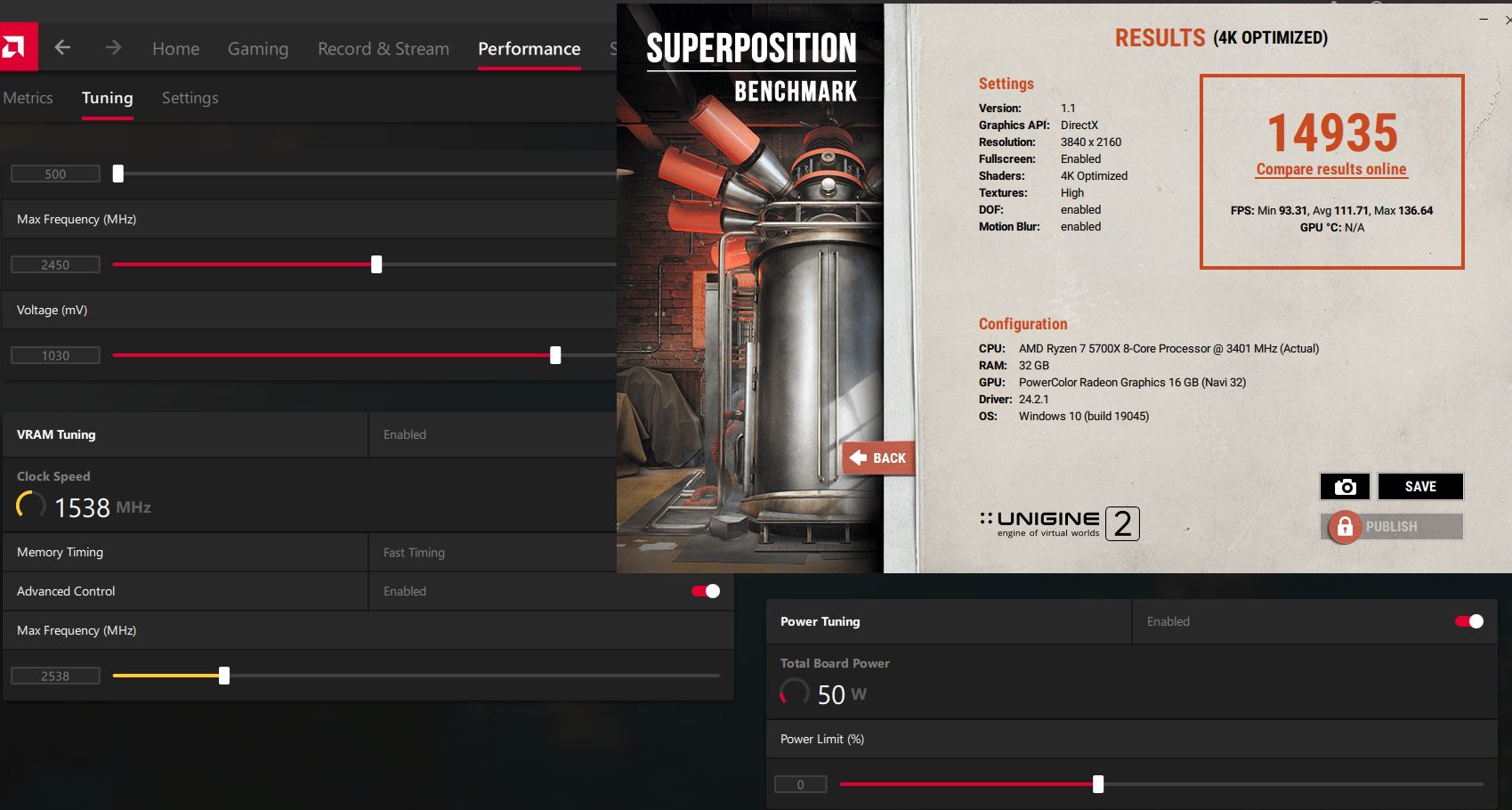Click the Voltage (mV) label
The image size is (1512, 810).
pyautogui.click(x=52, y=311)
